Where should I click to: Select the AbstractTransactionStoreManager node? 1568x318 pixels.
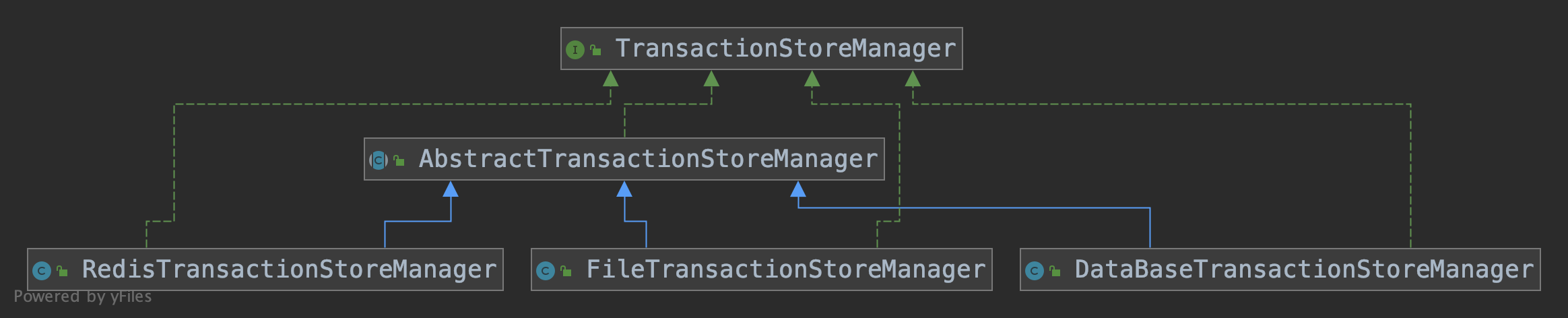click(x=624, y=159)
